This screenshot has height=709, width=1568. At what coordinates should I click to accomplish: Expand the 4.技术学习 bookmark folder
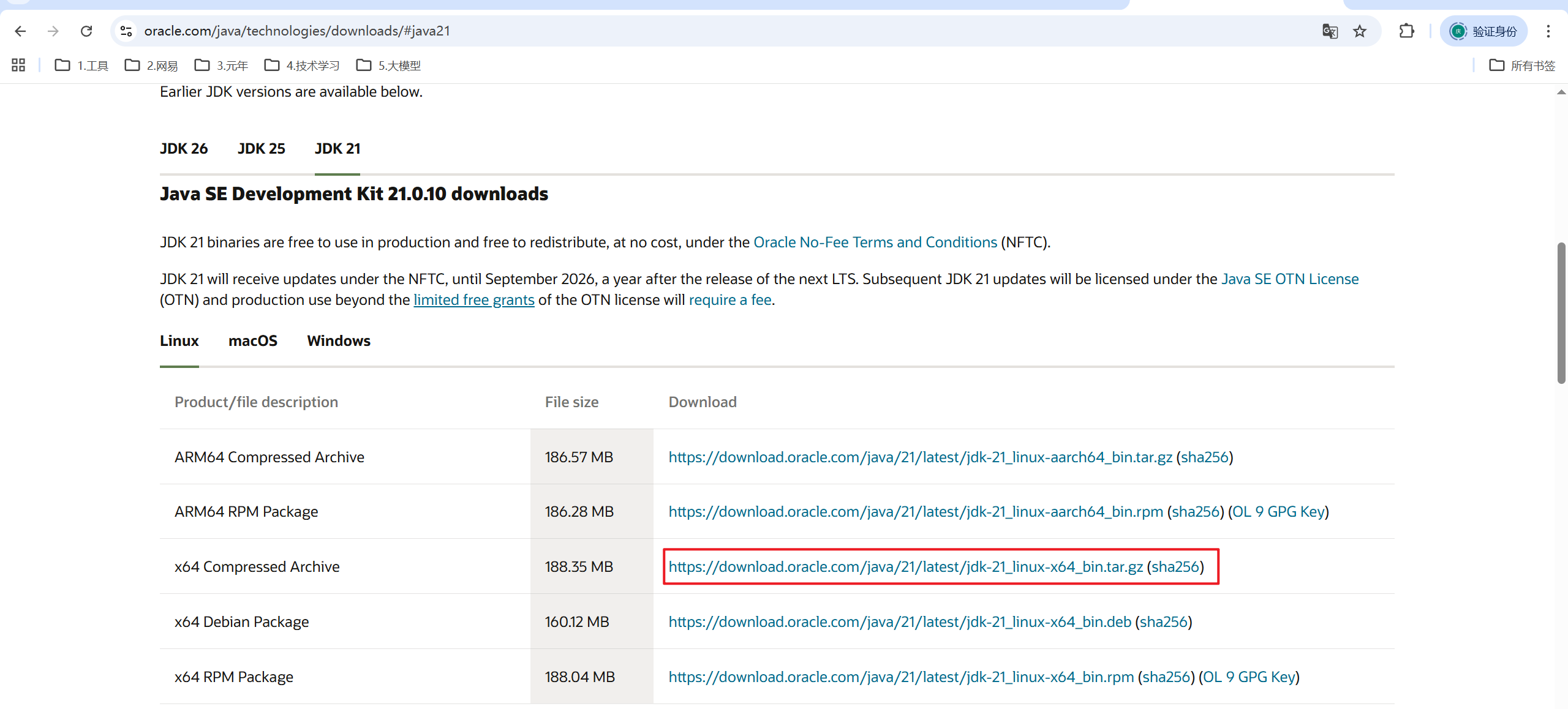click(302, 65)
